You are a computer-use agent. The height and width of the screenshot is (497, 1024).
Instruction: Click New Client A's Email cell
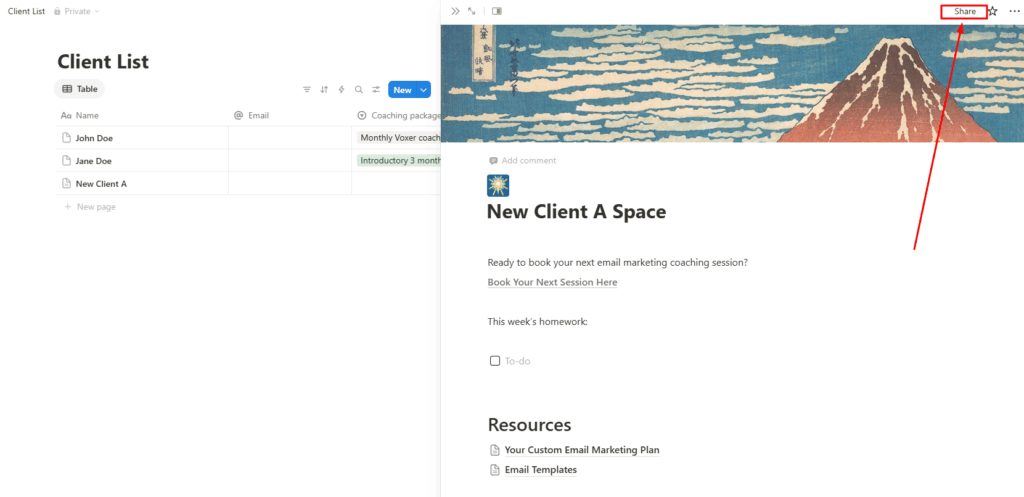(x=290, y=184)
